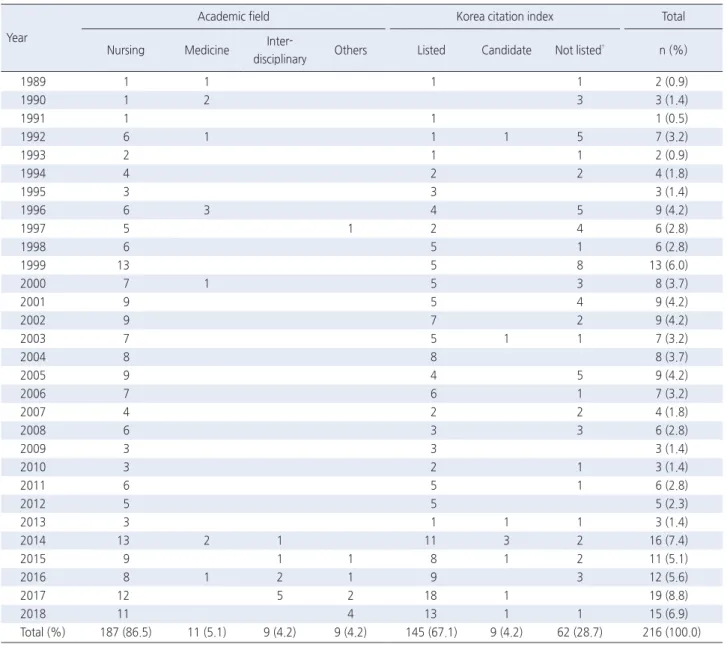This screenshot has width=727, height=647.
Task: Select Listed value '7' for 2002
Action: click(x=434, y=320)
